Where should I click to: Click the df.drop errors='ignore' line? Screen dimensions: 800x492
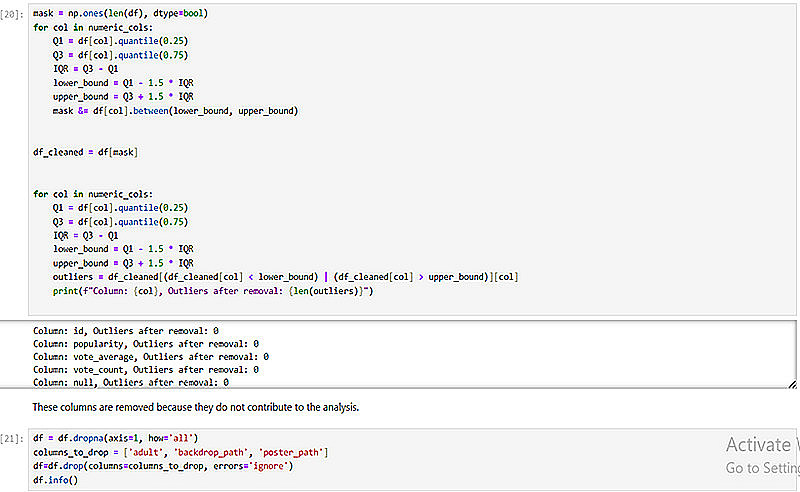(x=163, y=466)
